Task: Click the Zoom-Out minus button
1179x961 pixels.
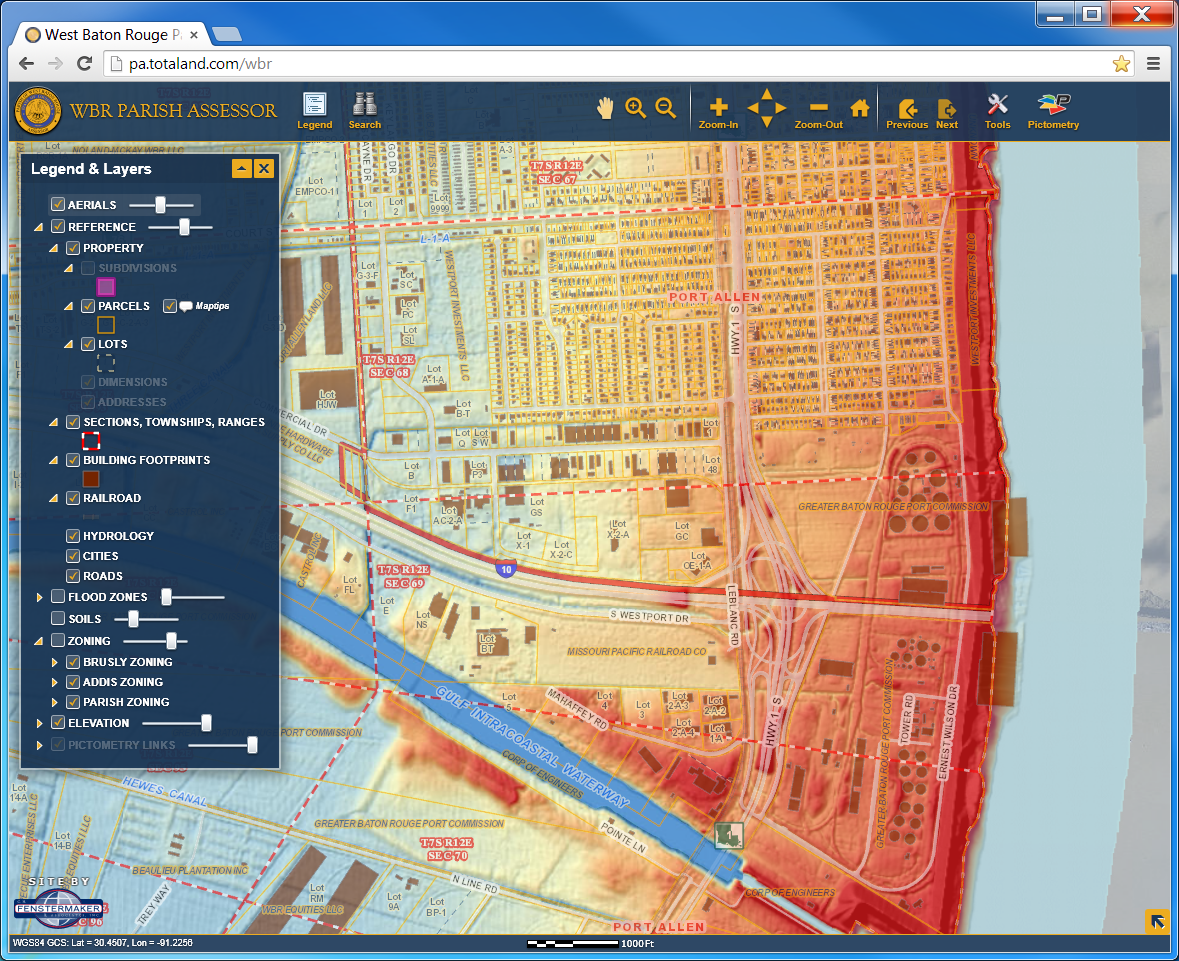Action: point(818,109)
